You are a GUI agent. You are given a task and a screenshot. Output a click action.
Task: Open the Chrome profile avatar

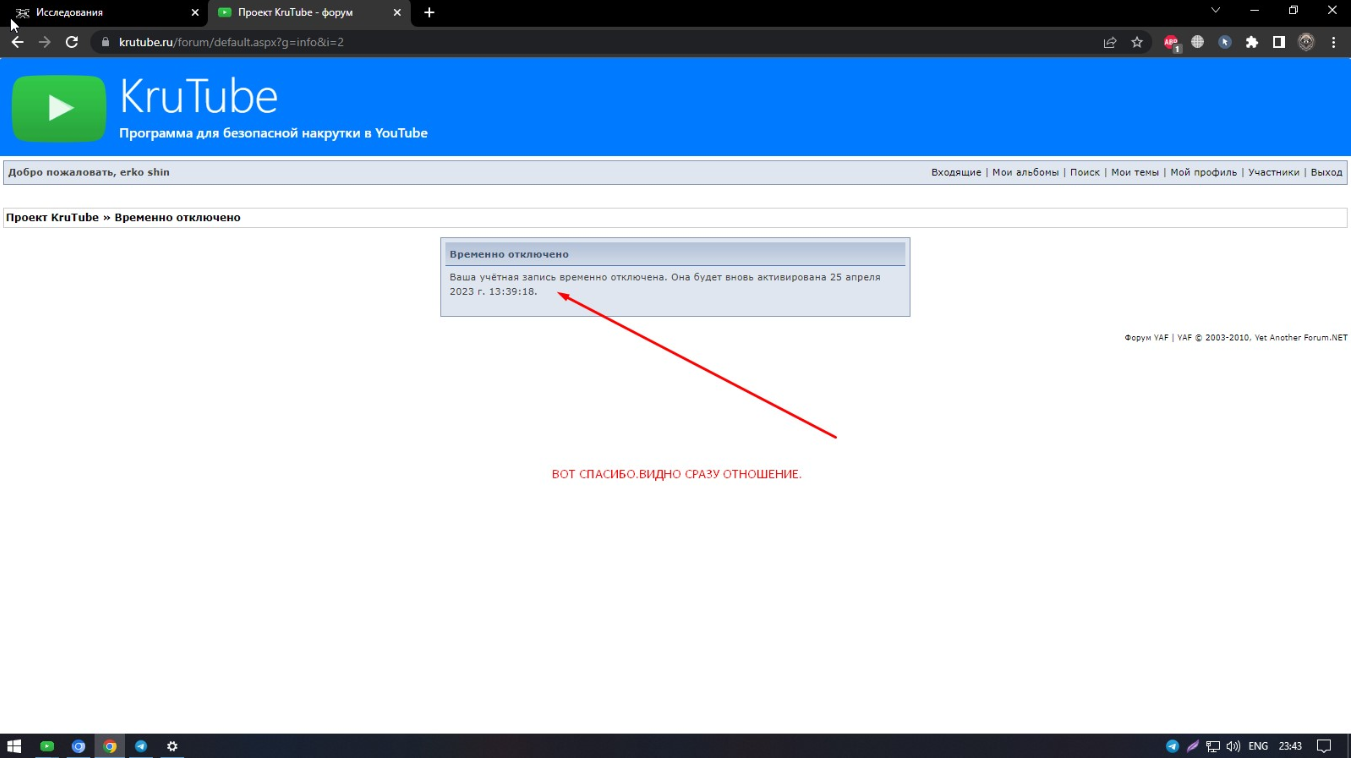1306,43
